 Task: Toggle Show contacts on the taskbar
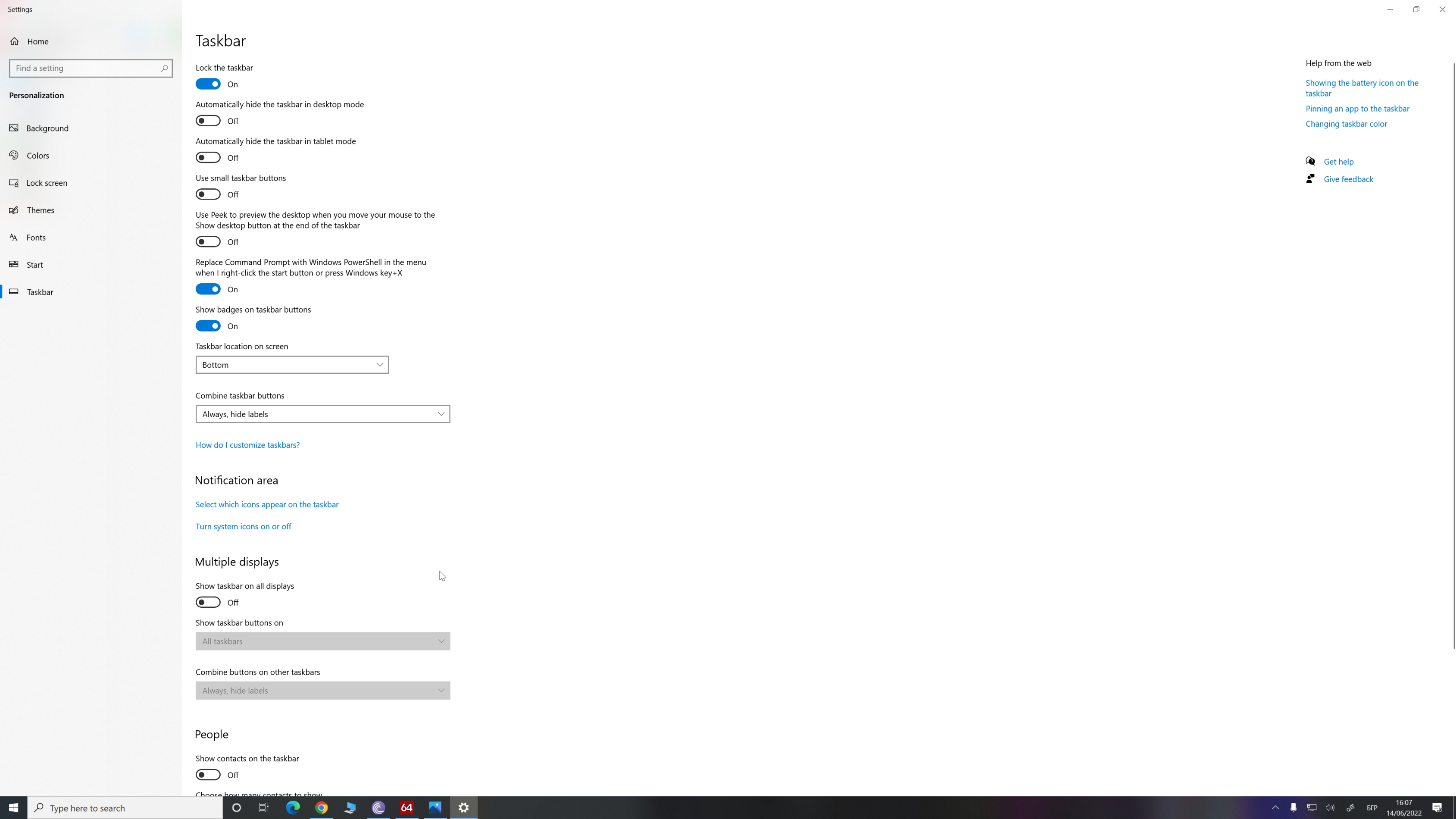tap(208, 775)
